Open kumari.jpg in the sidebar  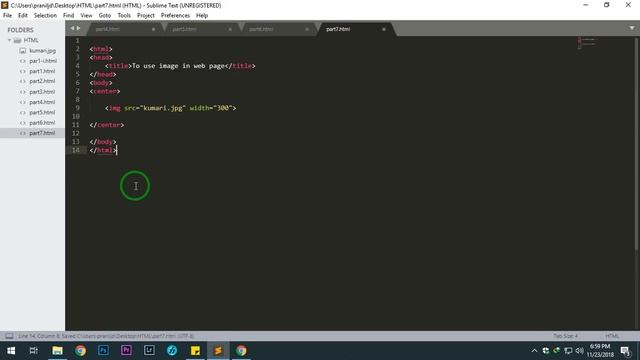click(x=42, y=51)
